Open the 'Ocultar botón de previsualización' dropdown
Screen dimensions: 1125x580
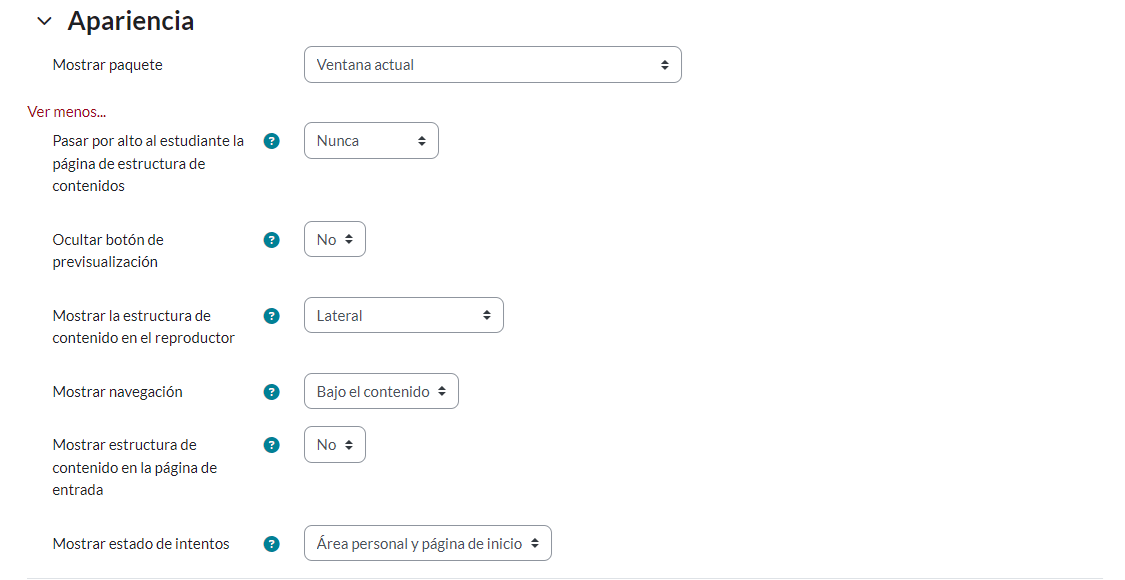334,238
